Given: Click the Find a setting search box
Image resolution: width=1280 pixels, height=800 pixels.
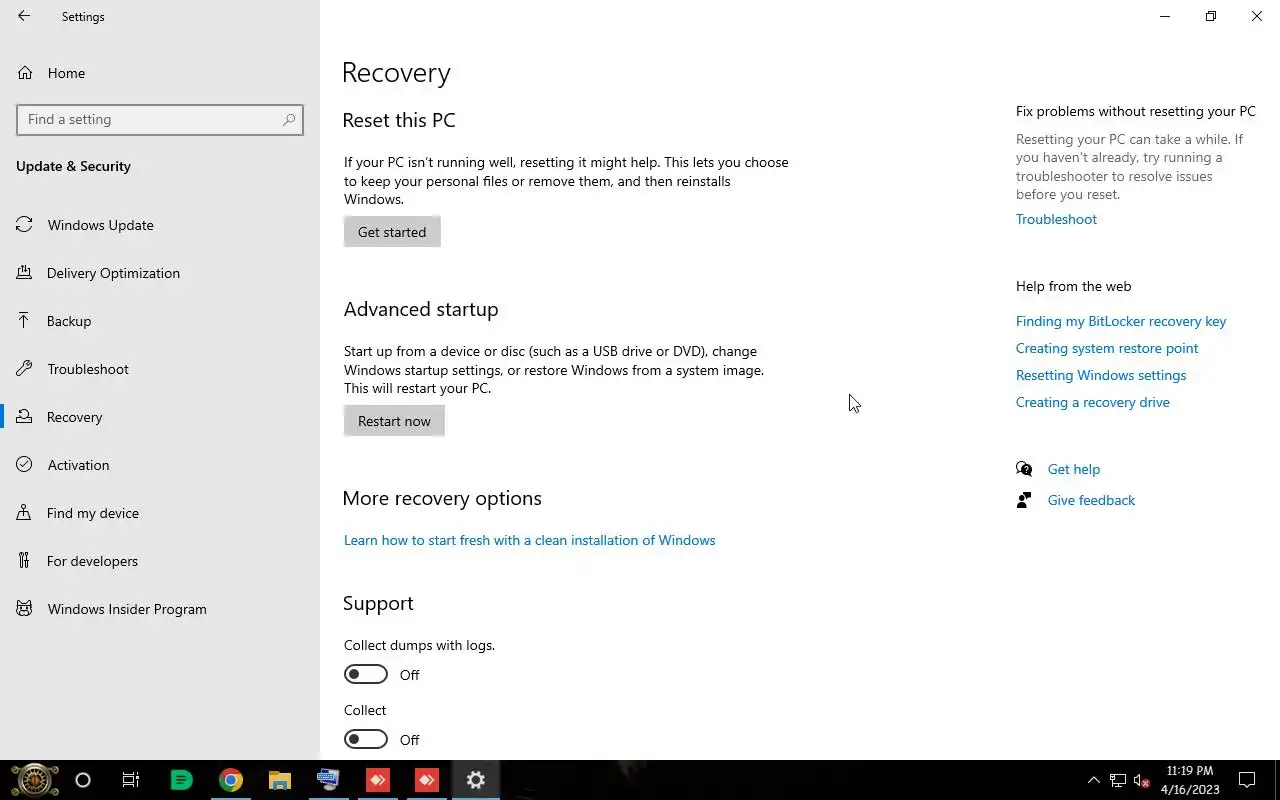Looking at the screenshot, I should pyautogui.click(x=160, y=119).
